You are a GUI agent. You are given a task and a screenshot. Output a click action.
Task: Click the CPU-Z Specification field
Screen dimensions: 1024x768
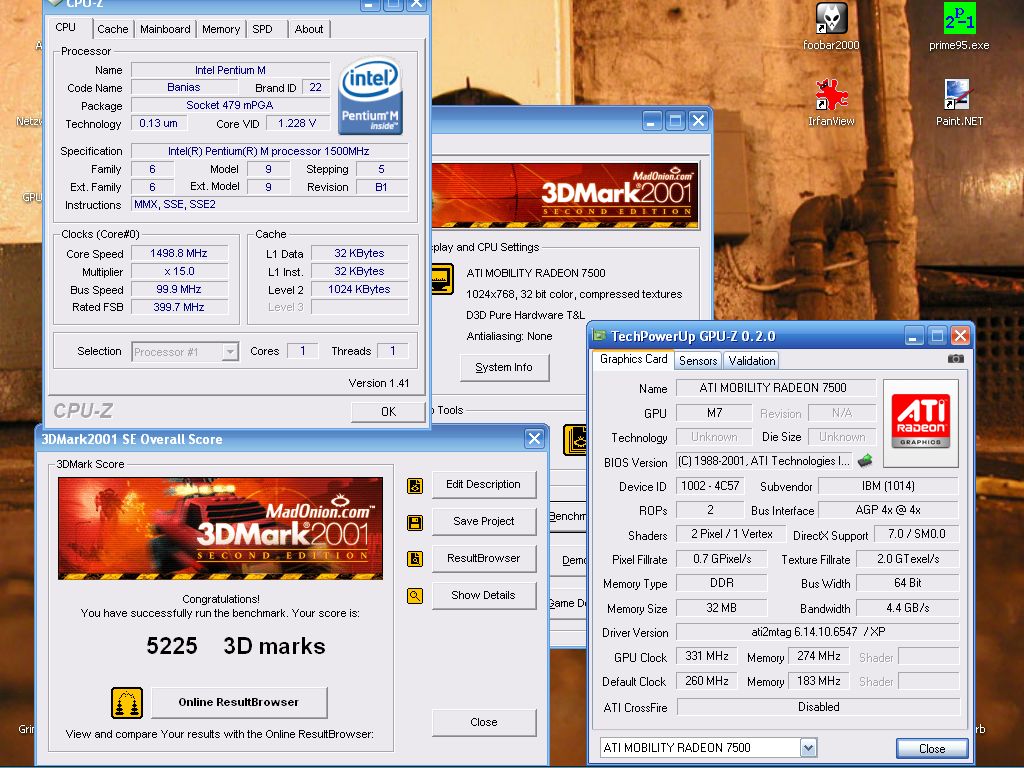point(269,151)
